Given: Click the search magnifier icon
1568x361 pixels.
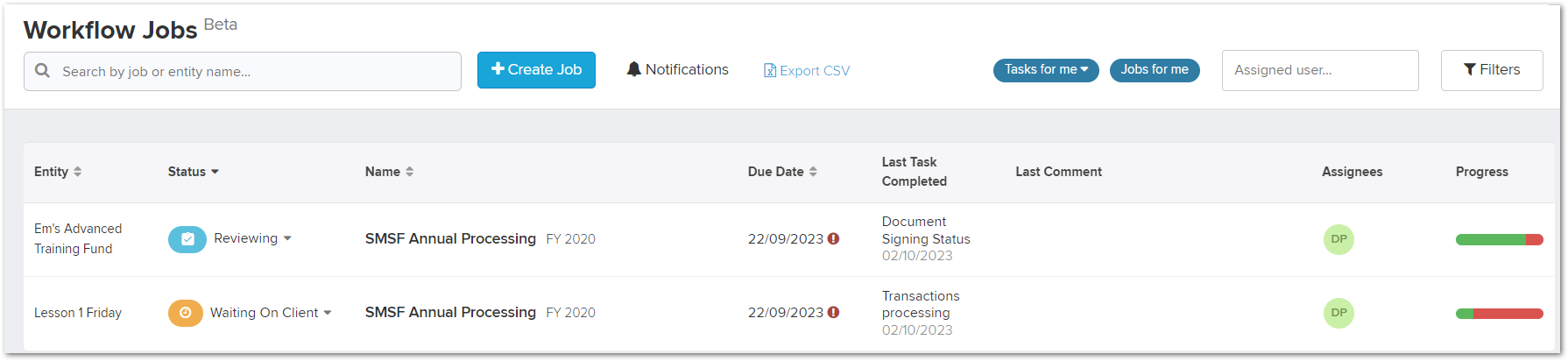Looking at the screenshot, I should pyautogui.click(x=42, y=71).
